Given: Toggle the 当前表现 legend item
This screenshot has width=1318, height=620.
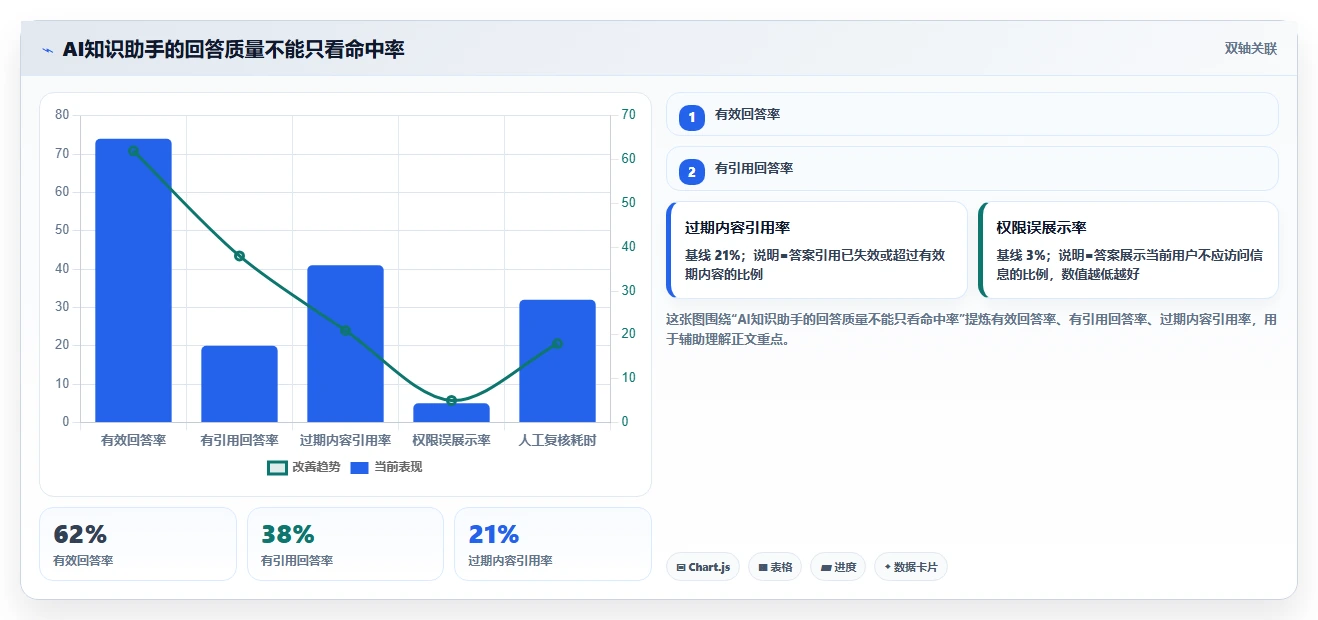Looking at the screenshot, I should pos(386,467).
